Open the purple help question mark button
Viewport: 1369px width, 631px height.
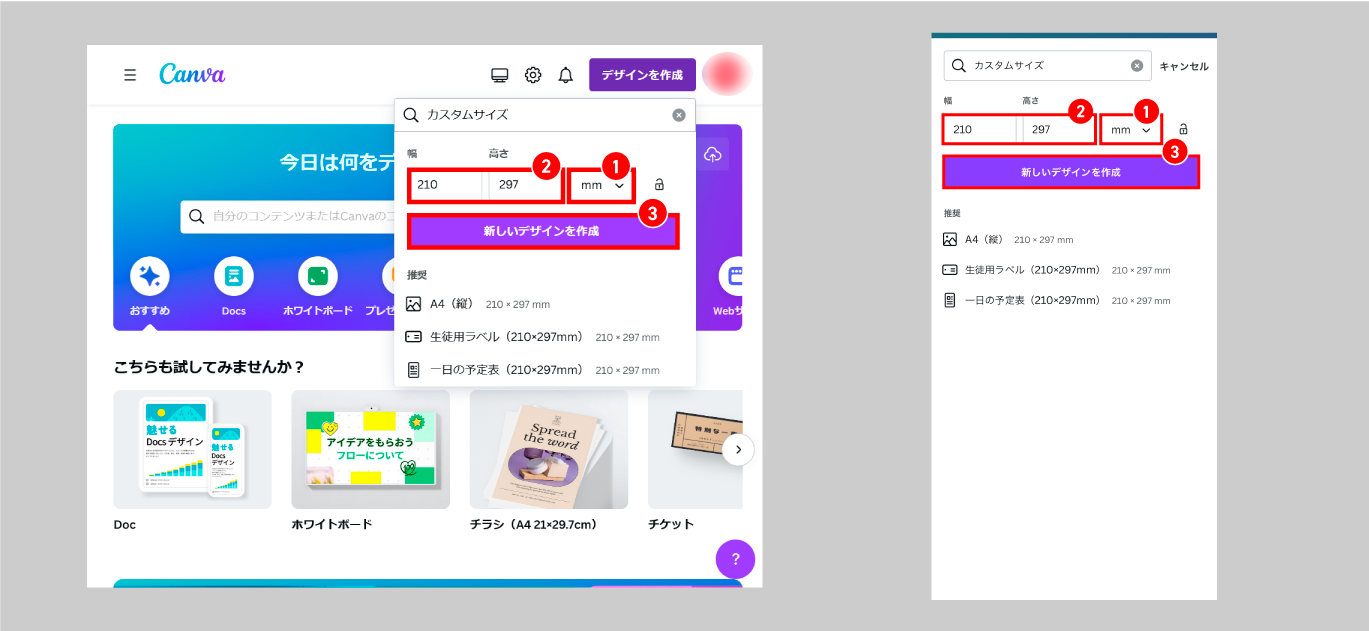tap(735, 559)
